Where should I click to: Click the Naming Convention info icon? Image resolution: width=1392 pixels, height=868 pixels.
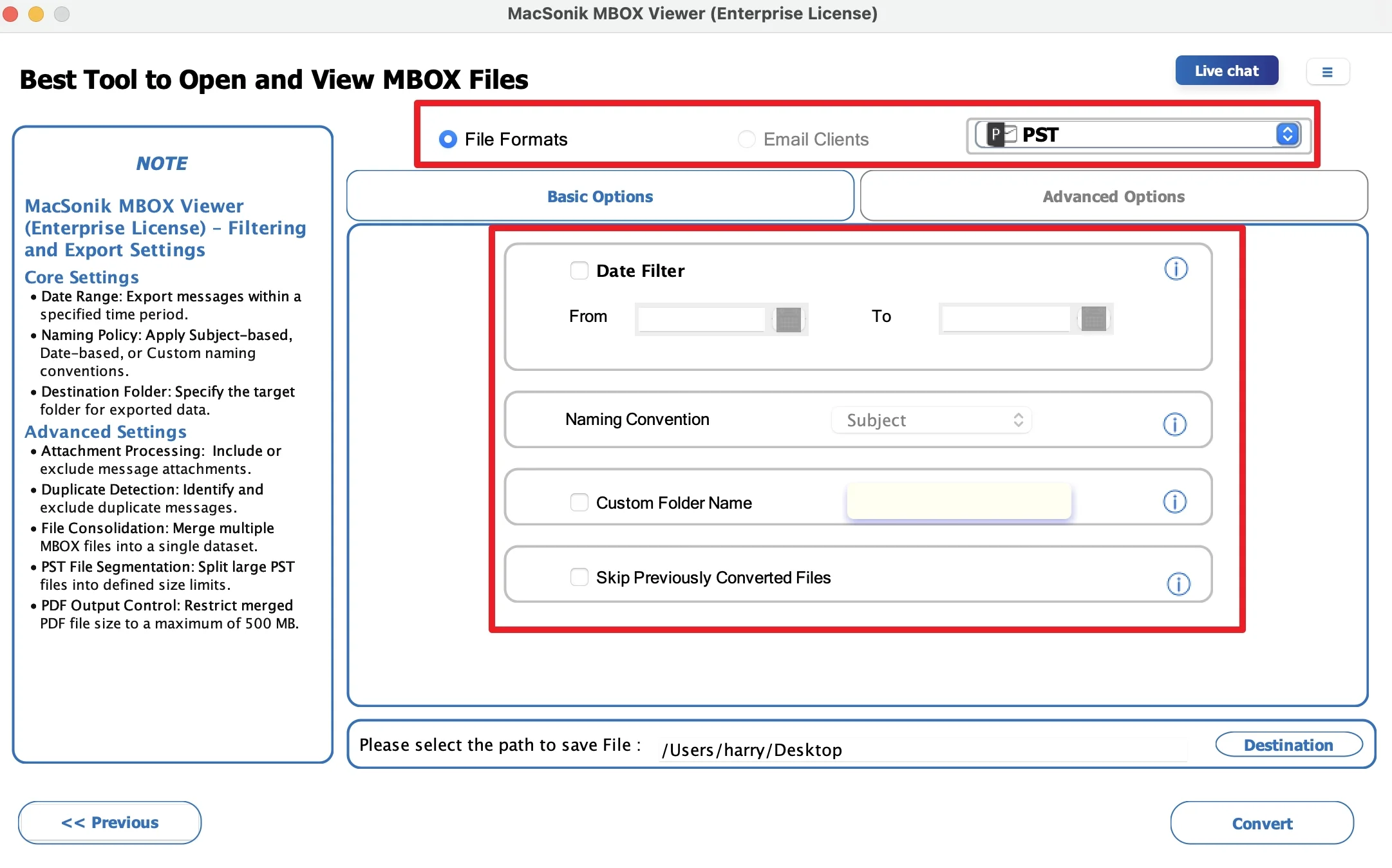coord(1174,424)
